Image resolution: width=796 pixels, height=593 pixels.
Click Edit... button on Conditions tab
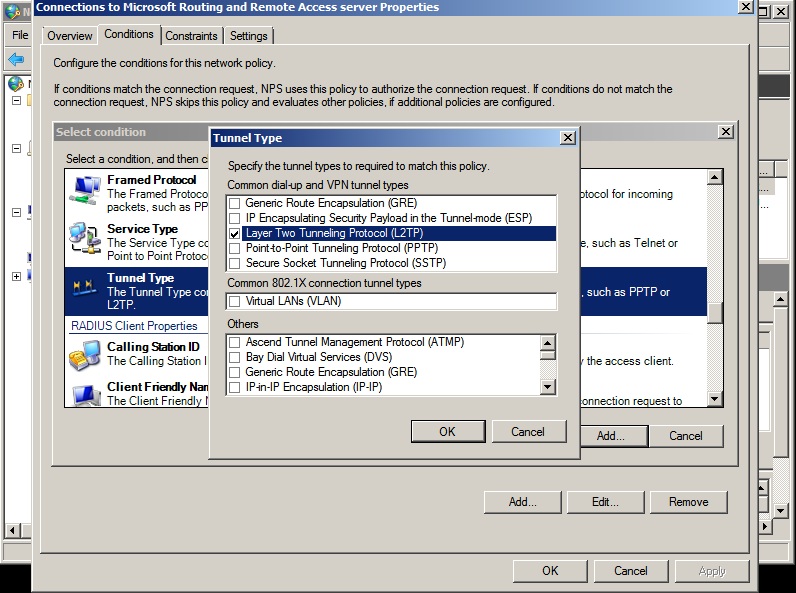pos(605,502)
